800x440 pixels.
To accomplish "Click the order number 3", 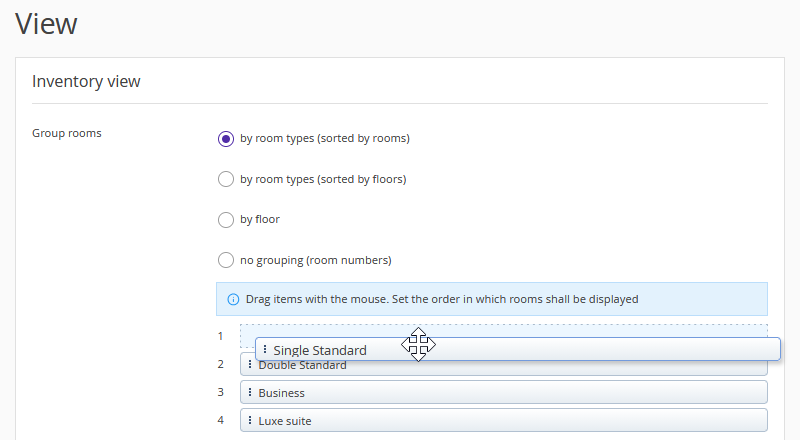I will pos(221,392).
